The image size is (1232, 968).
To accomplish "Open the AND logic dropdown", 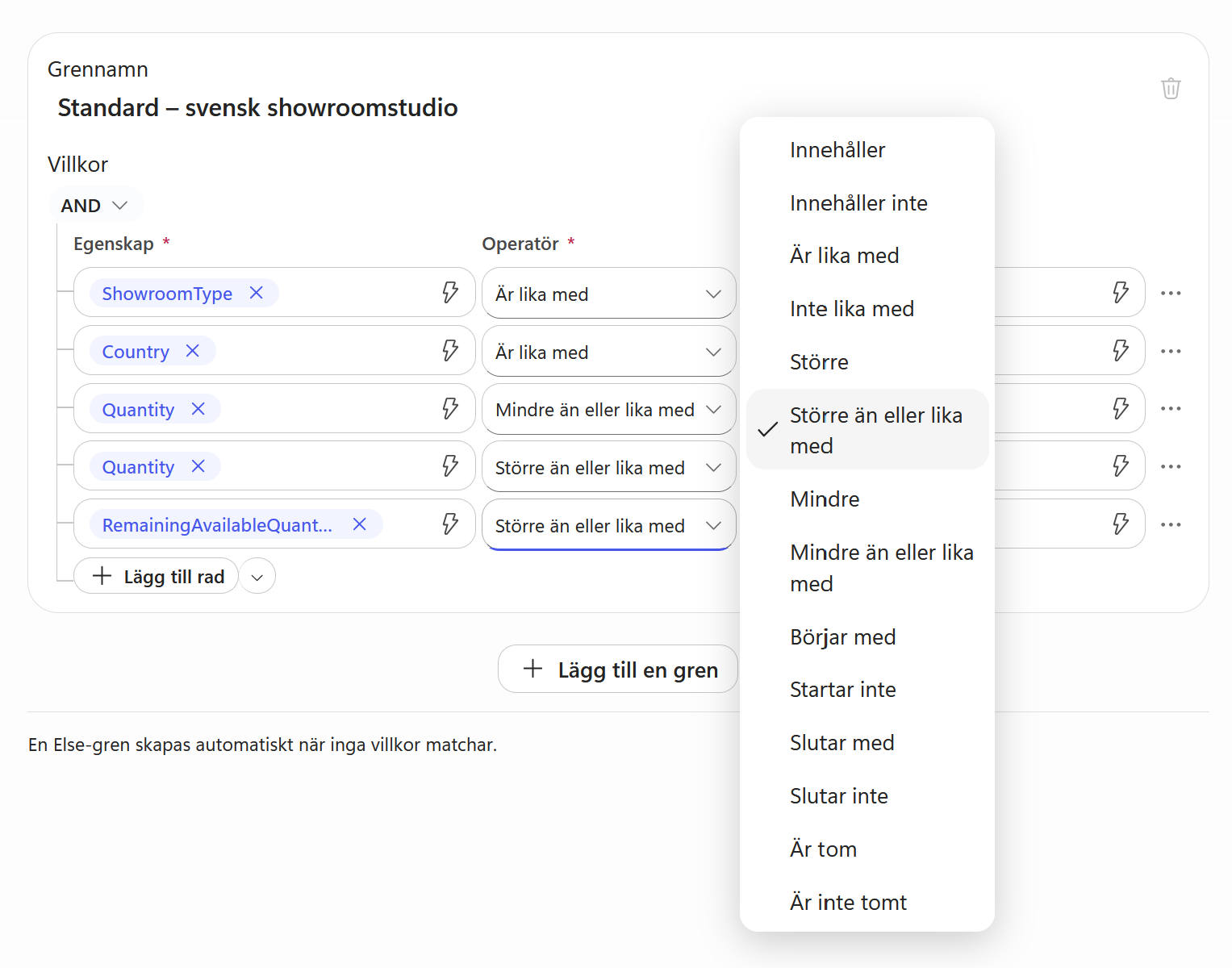I will 95,205.
